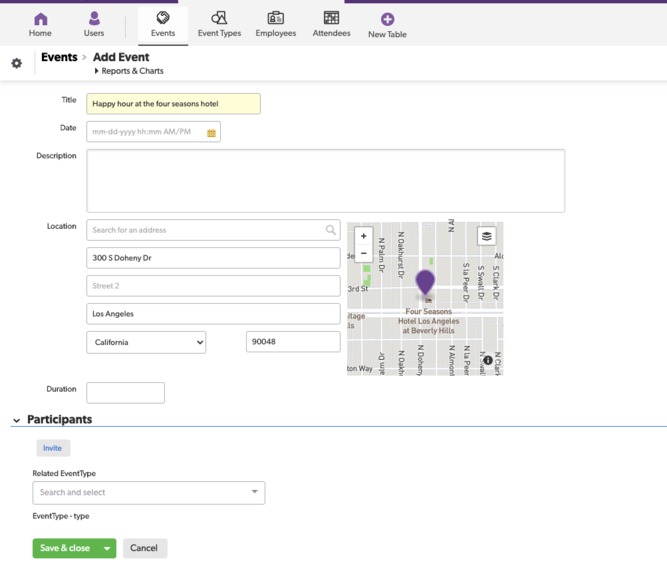Image resolution: width=667 pixels, height=573 pixels.
Task: Focus the Search for an address box
Action: click(x=213, y=230)
